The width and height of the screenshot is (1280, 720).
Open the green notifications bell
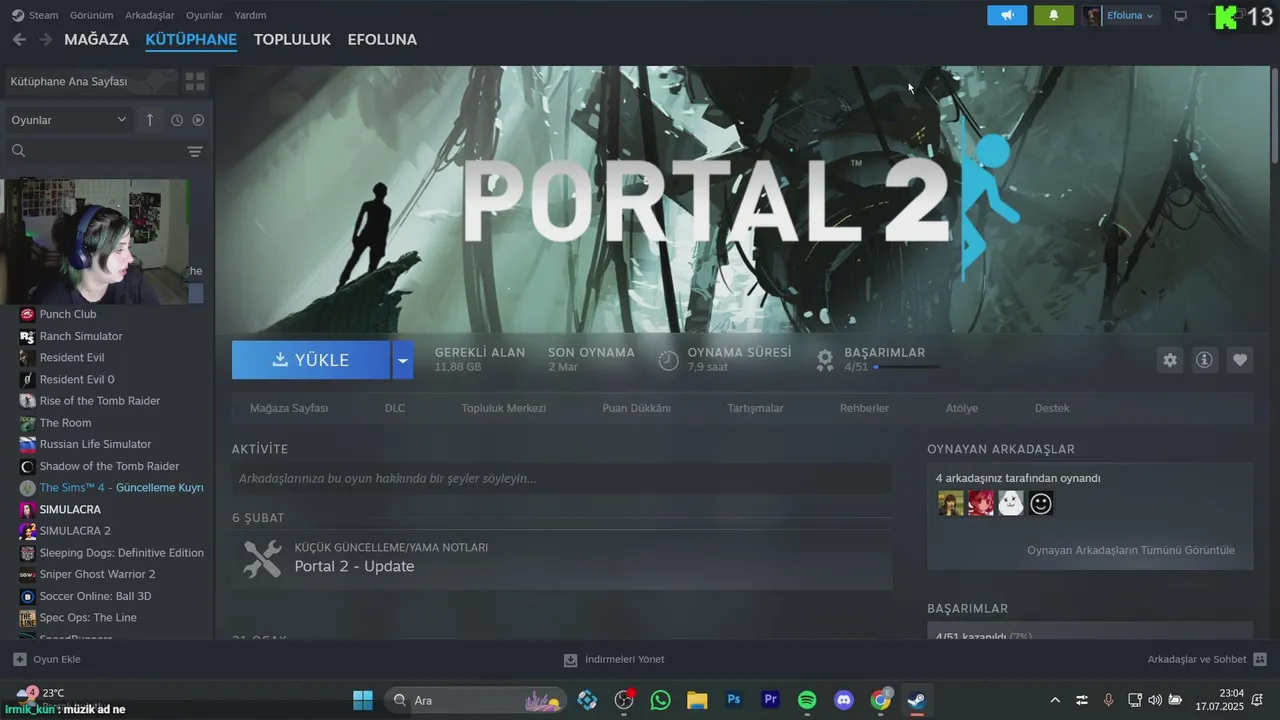click(x=1053, y=15)
